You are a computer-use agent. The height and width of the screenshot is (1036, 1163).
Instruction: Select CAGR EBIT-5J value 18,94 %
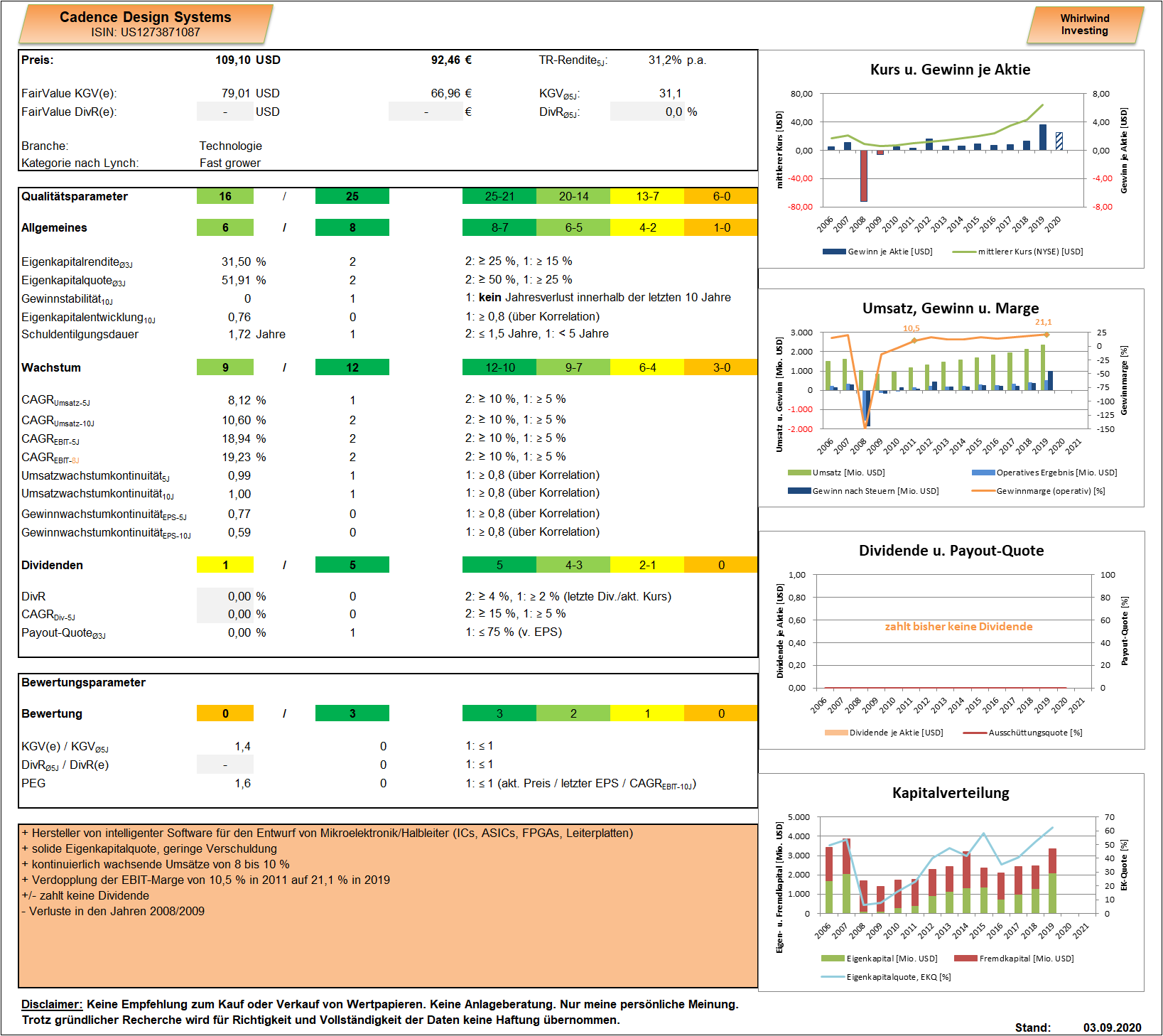[x=244, y=438]
